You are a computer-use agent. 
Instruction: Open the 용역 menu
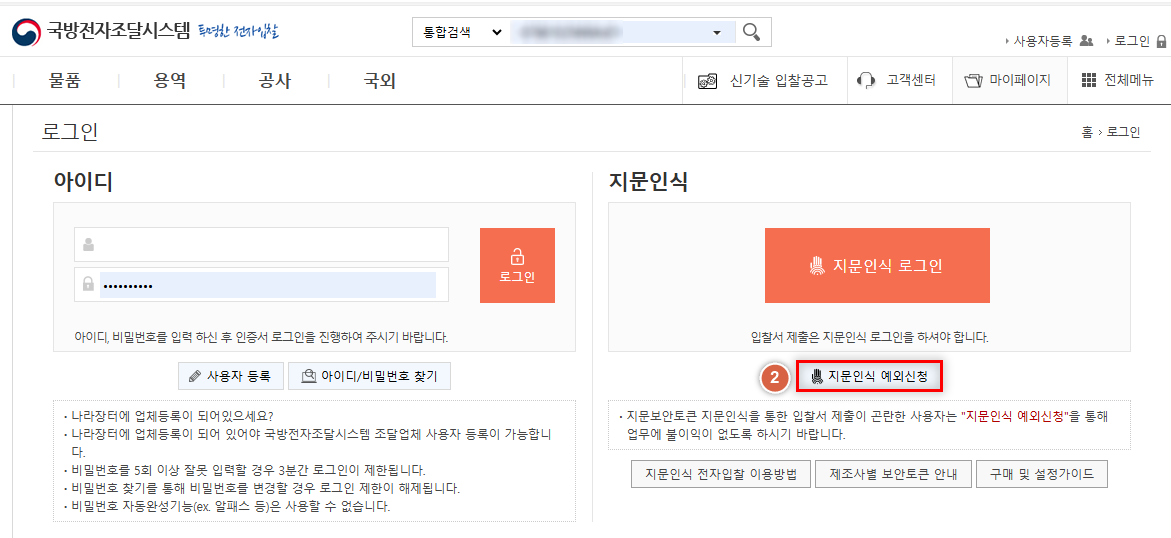[x=170, y=81]
